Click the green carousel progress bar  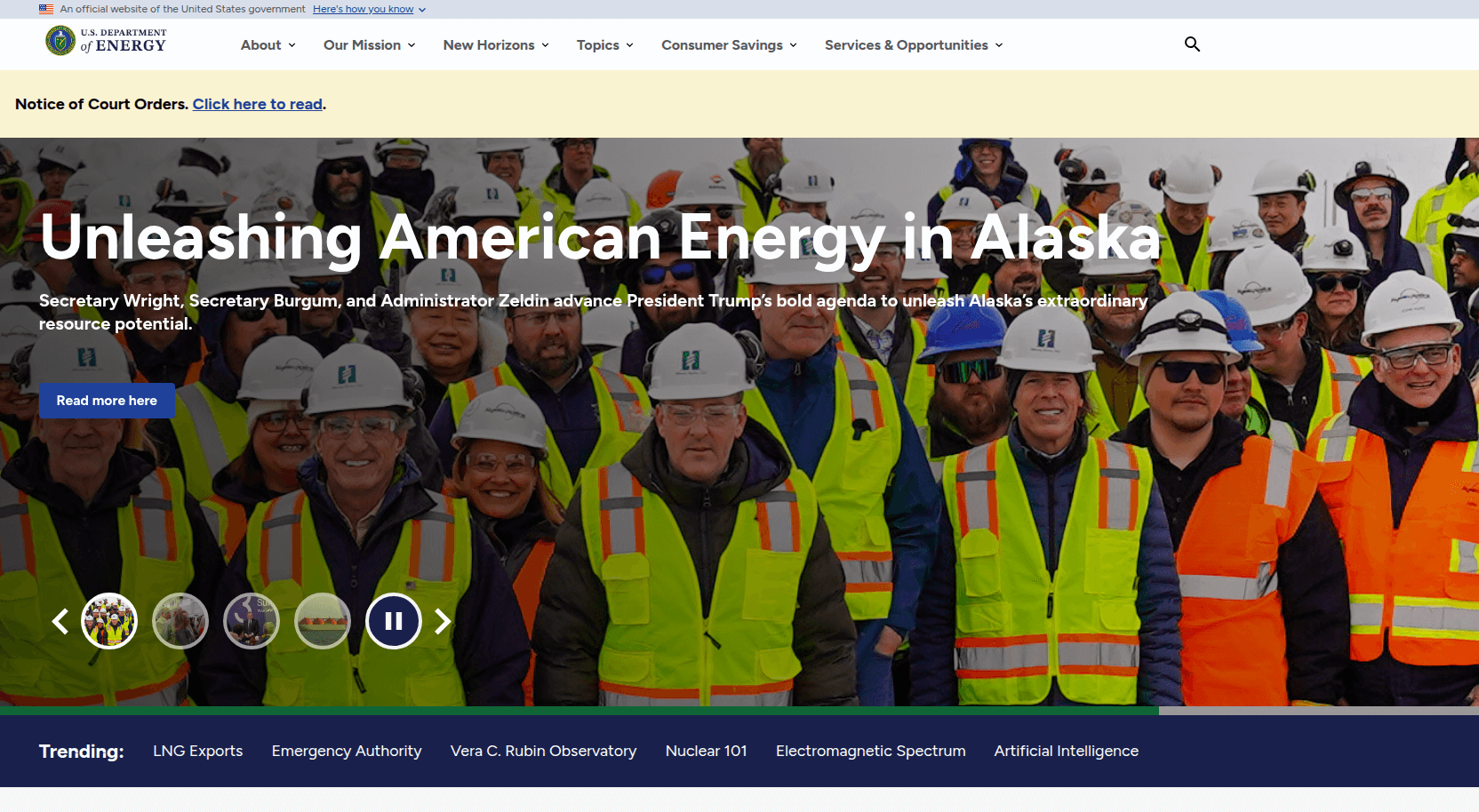pyautogui.click(x=579, y=711)
